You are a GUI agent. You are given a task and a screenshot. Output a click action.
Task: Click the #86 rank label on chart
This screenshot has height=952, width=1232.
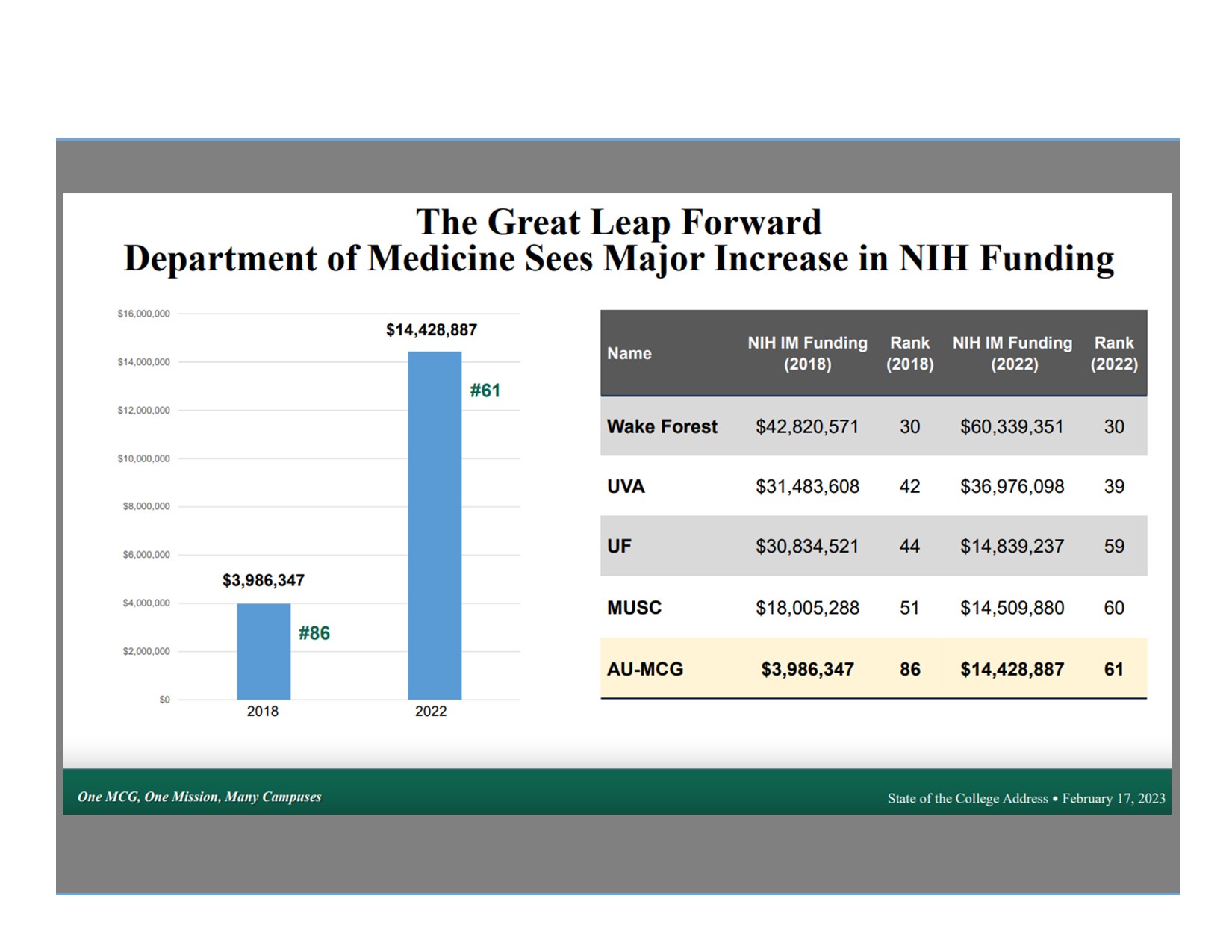point(314,633)
